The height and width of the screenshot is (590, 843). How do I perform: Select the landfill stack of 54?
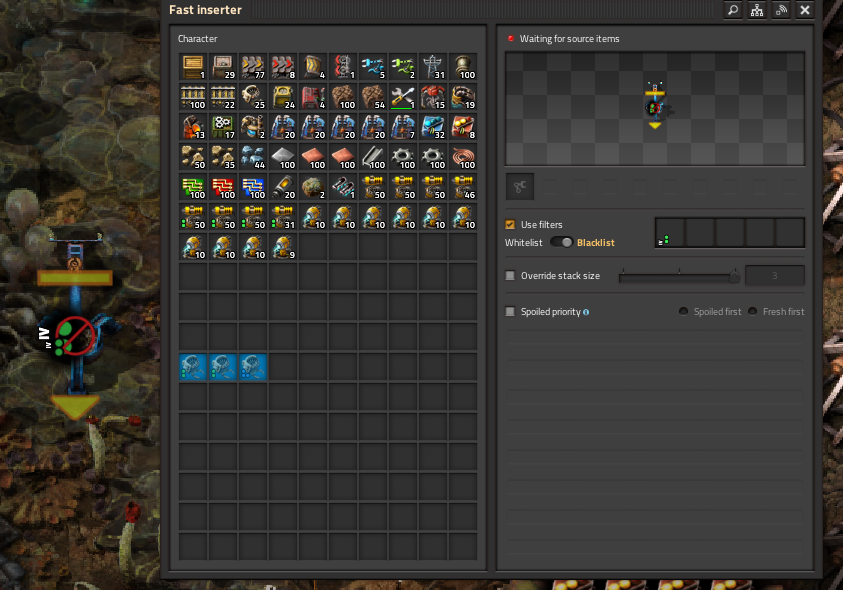[374, 97]
